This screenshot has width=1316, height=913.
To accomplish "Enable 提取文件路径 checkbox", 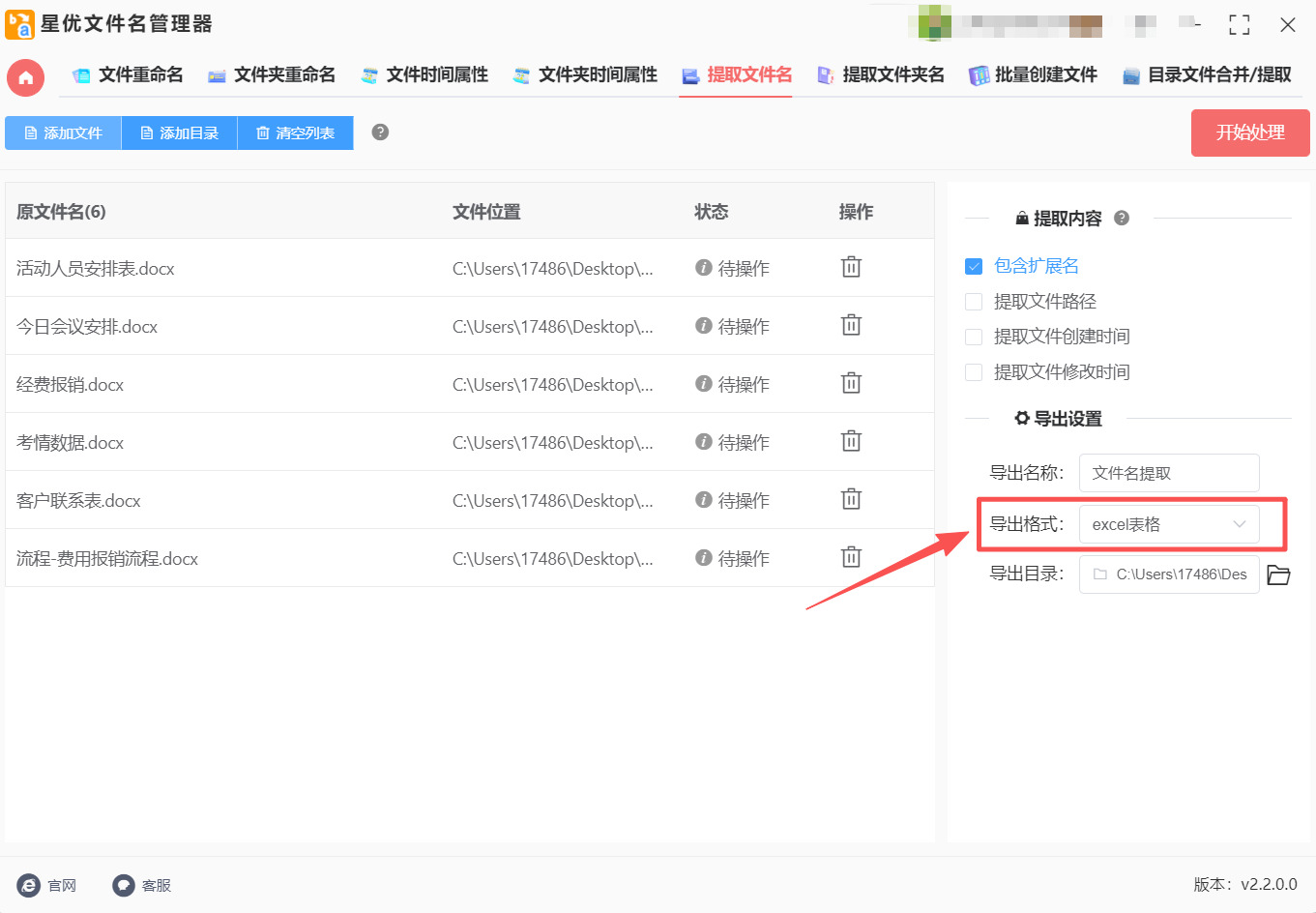I will pyautogui.click(x=974, y=302).
